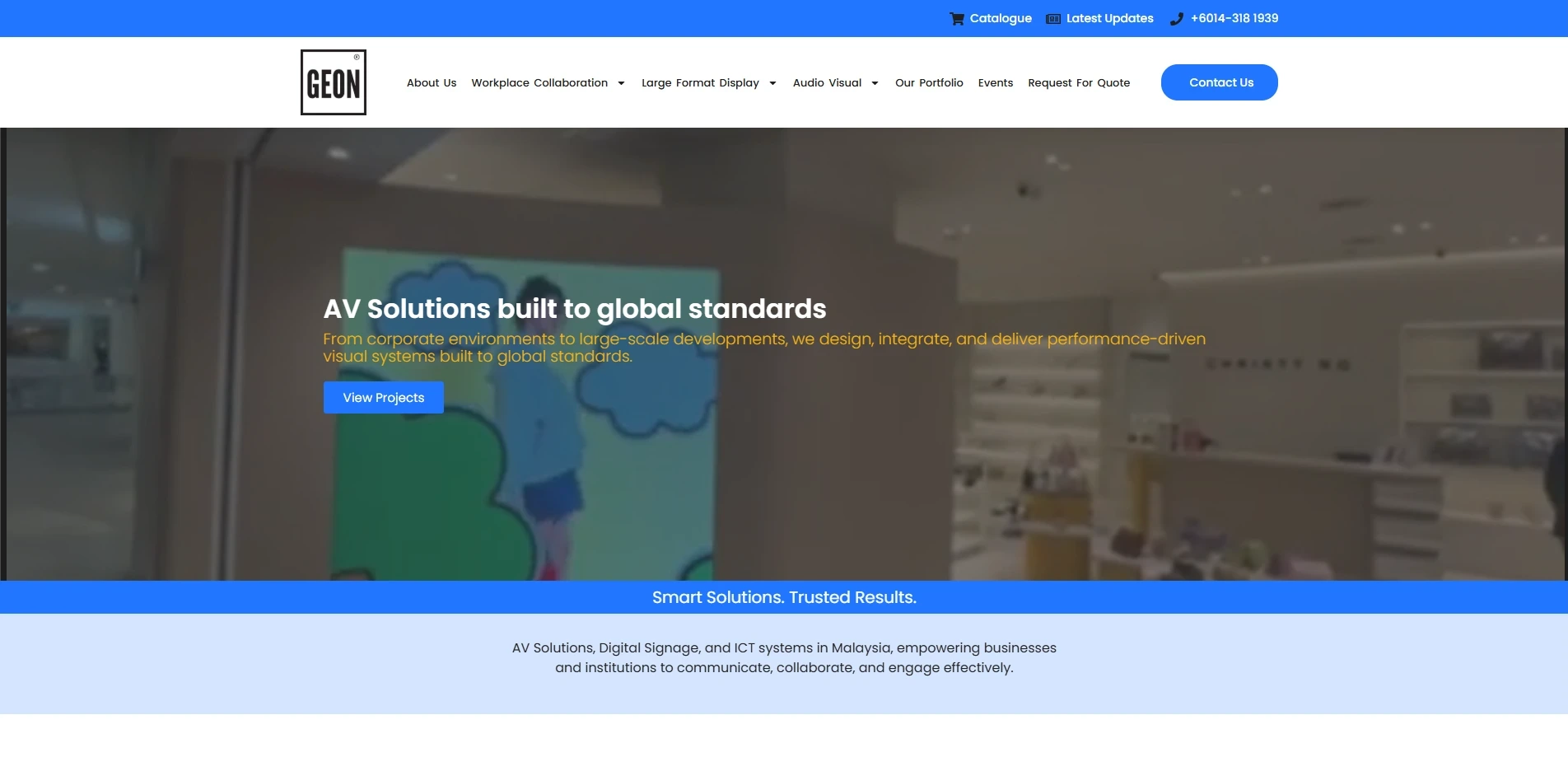Click the View Projects button
The image size is (1568, 757).
(x=384, y=398)
